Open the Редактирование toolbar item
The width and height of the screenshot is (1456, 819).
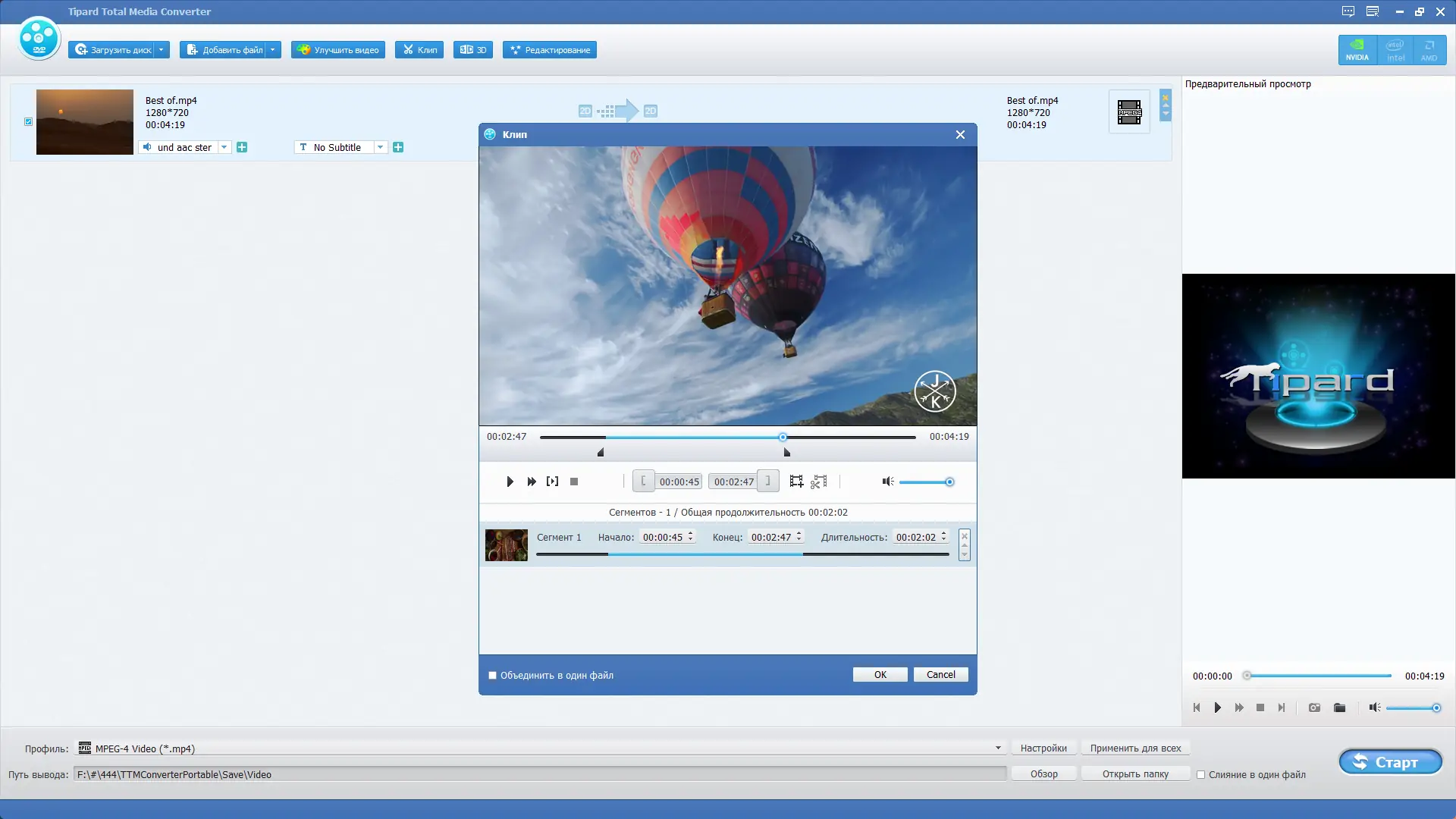pos(550,50)
